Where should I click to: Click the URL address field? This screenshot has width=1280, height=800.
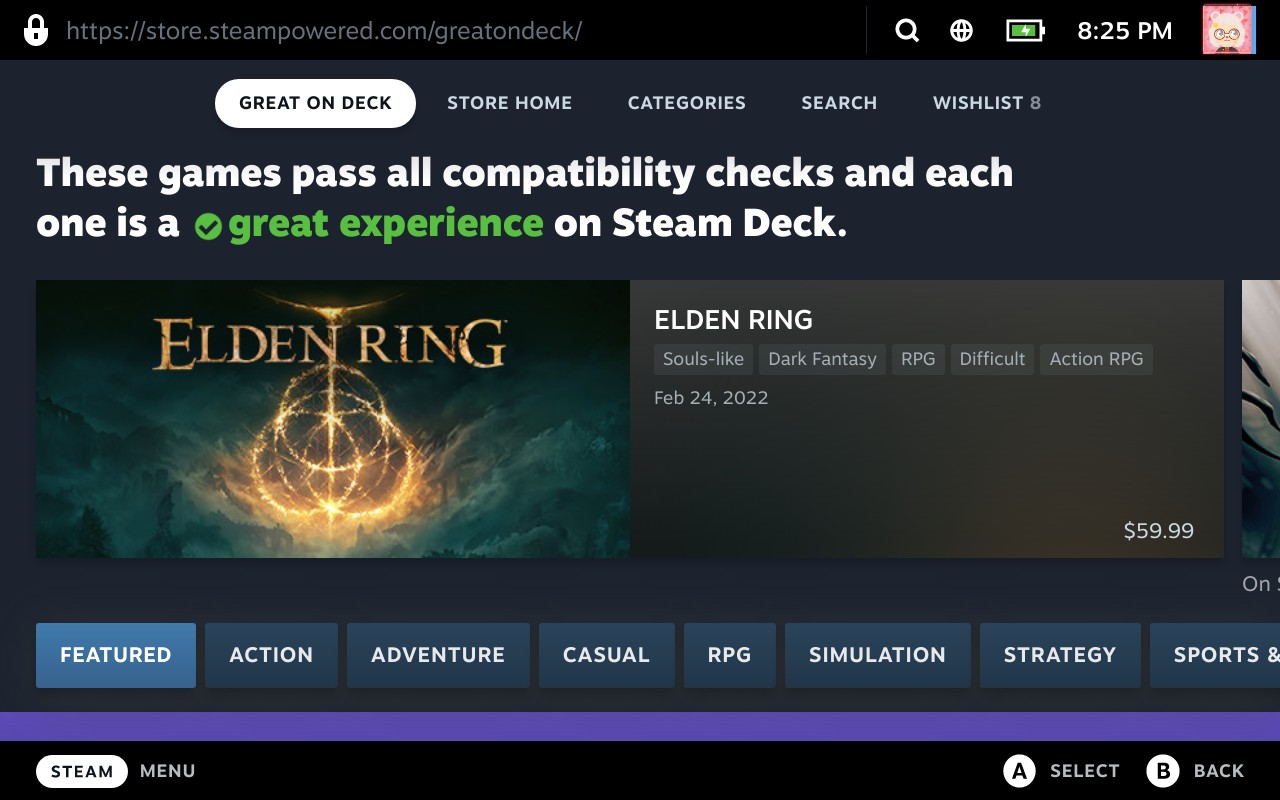point(324,31)
